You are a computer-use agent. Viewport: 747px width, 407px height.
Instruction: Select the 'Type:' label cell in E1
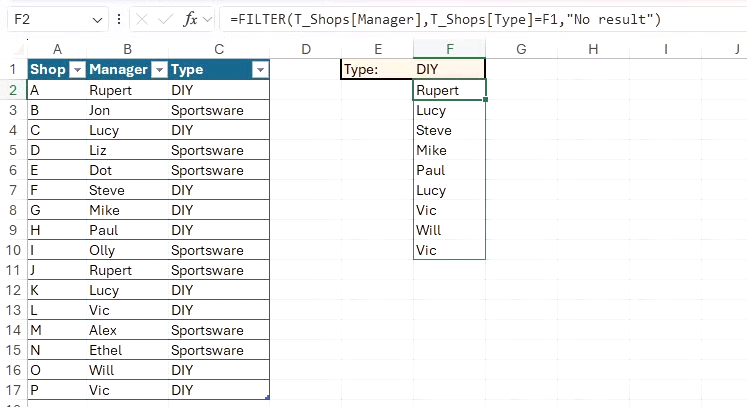[x=377, y=70]
